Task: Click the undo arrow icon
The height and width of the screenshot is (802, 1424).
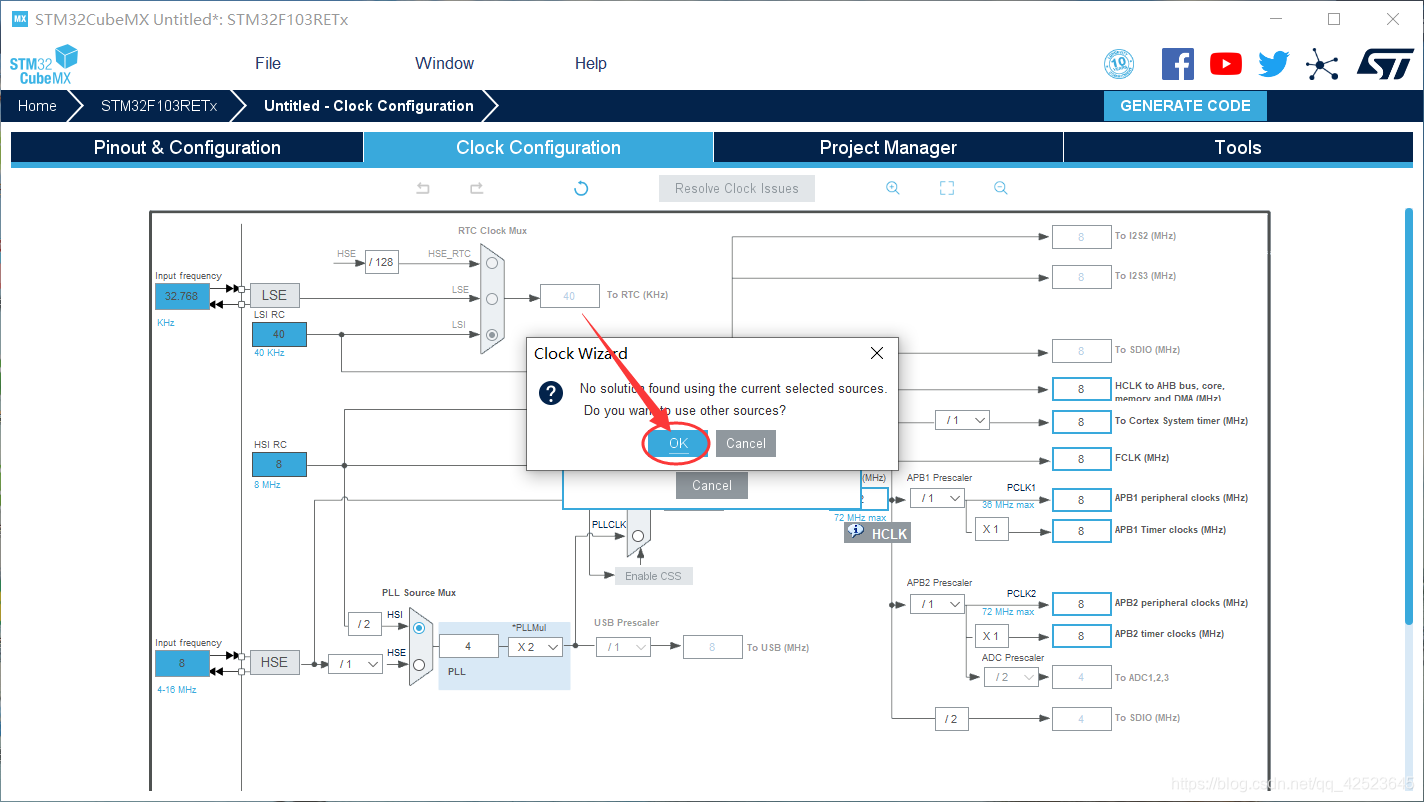Action: pyautogui.click(x=423, y=188)
